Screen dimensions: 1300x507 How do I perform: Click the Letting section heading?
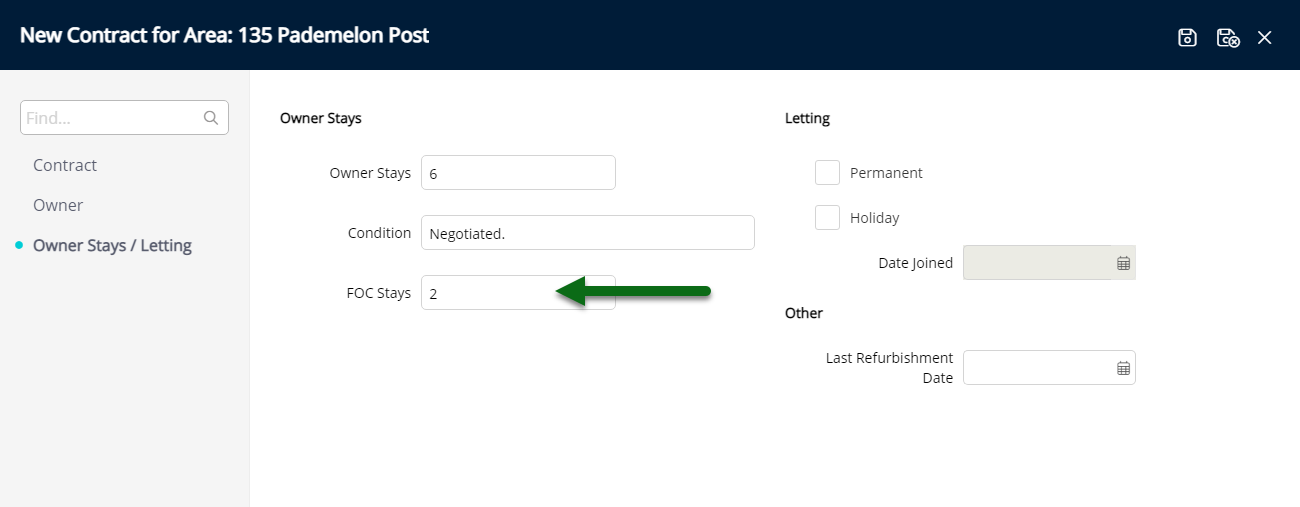(807, 118)
